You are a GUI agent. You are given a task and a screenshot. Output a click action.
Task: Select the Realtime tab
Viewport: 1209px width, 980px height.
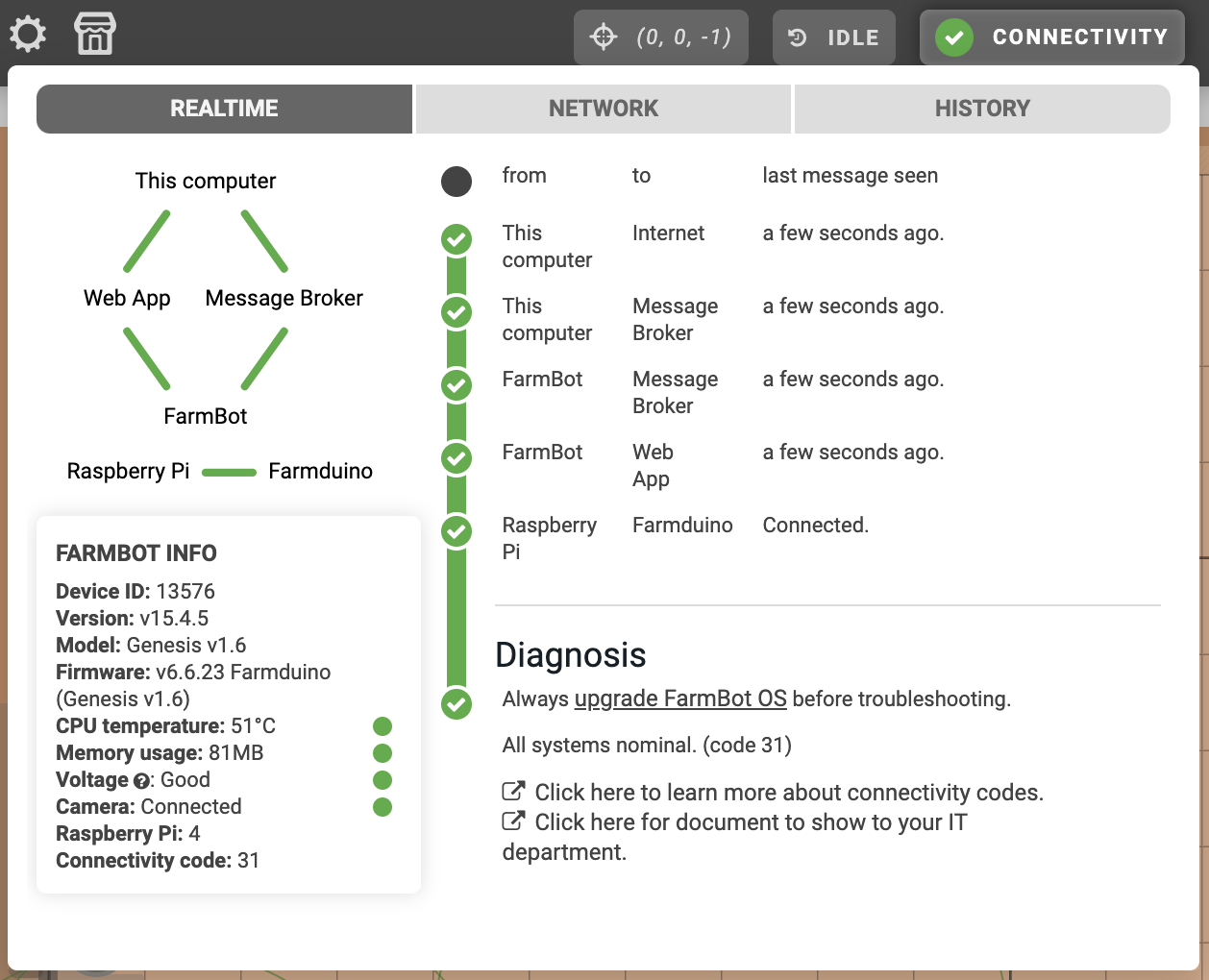[x=224, y=109]
